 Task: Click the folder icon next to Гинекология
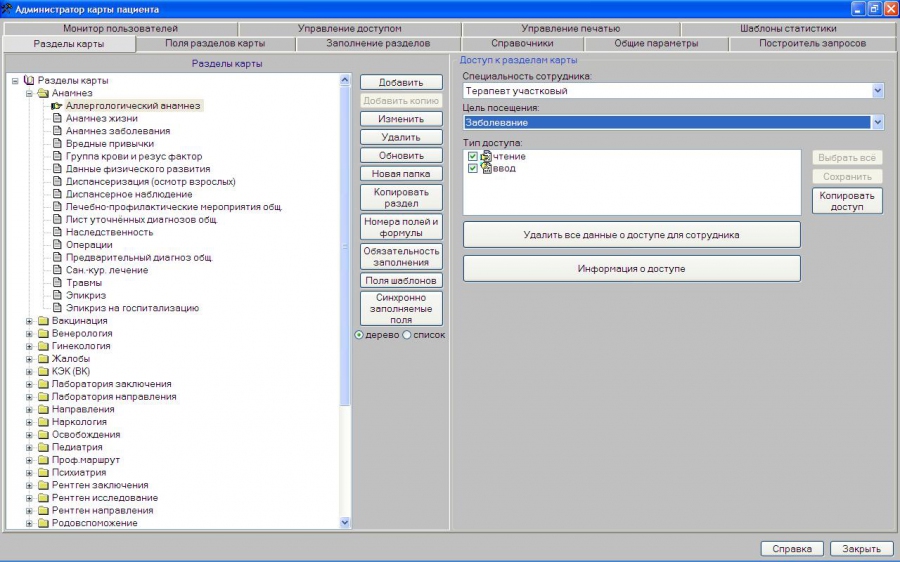pyautogui.click(x=43, y=346)
